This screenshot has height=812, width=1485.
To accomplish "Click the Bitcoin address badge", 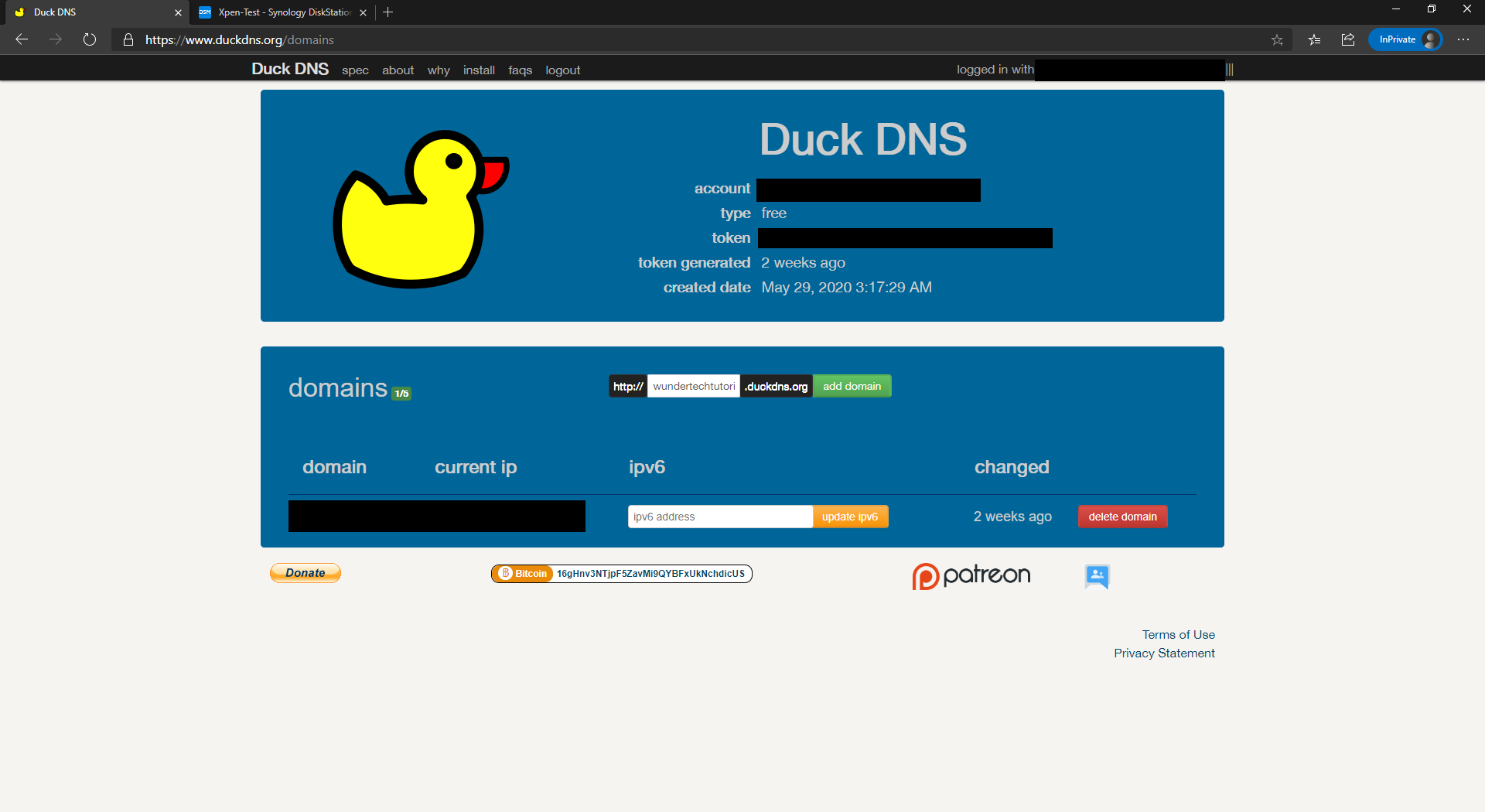I will point(622,574).
